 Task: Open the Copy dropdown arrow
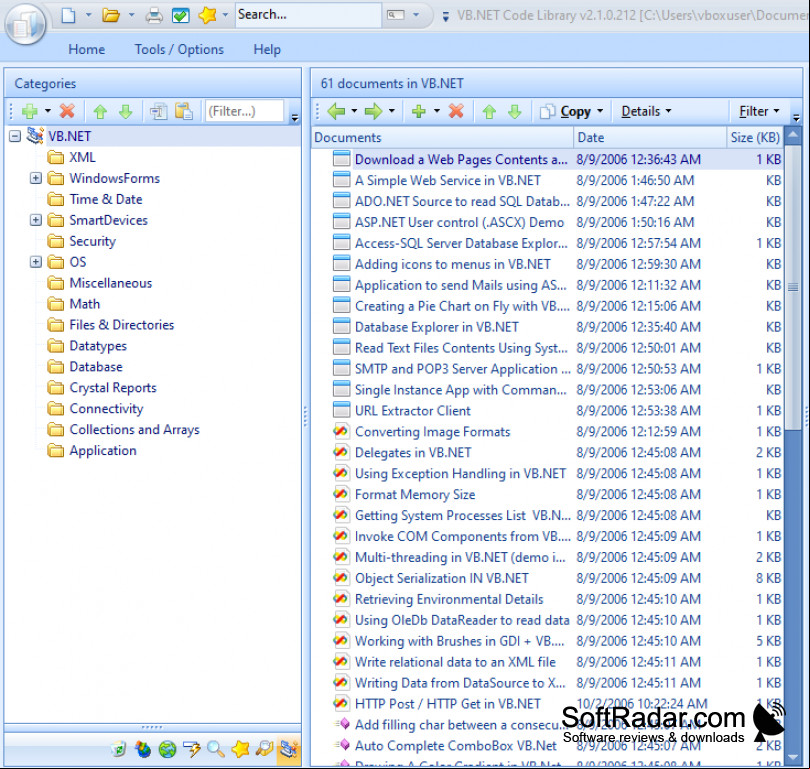(600, 111)
